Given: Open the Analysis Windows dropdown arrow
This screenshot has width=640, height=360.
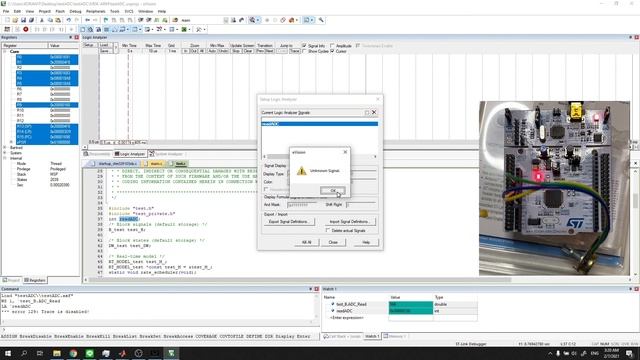Looking at the screenshot, I should (x=164, y=29).
